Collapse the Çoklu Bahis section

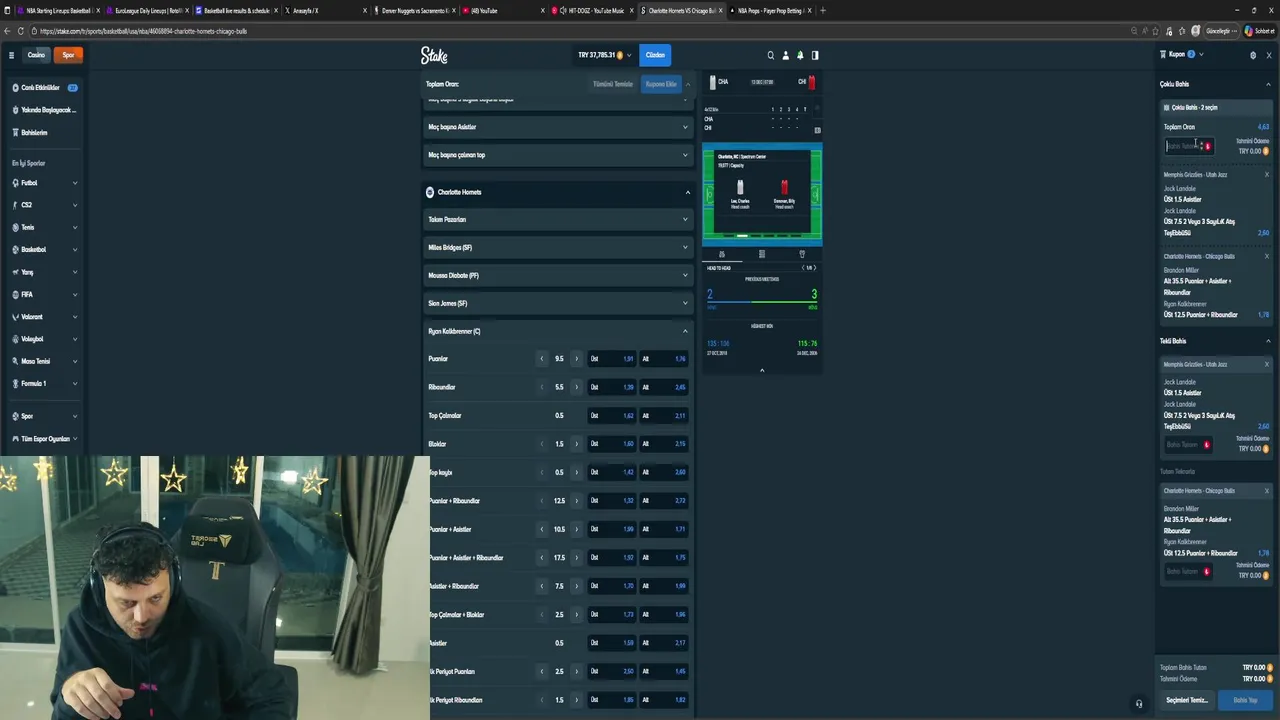pos(1268,84)
